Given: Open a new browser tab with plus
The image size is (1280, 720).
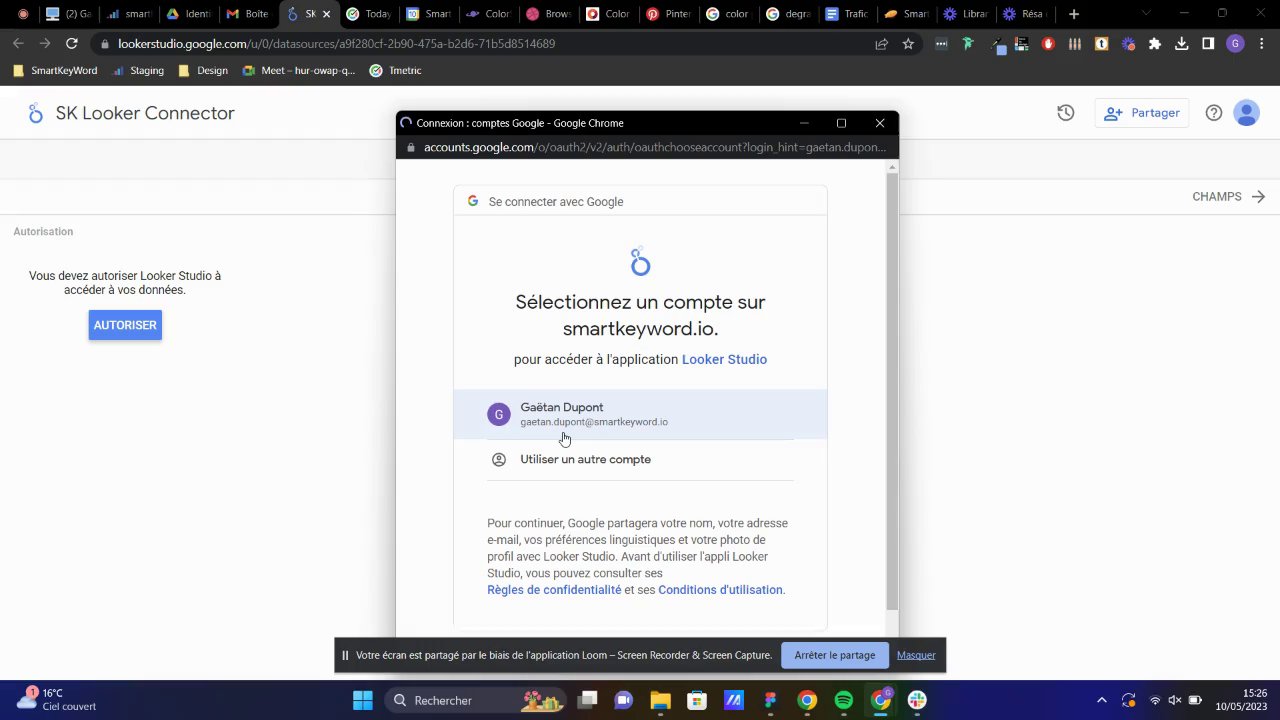Looking at the screenshot, I should (1074, 14).
